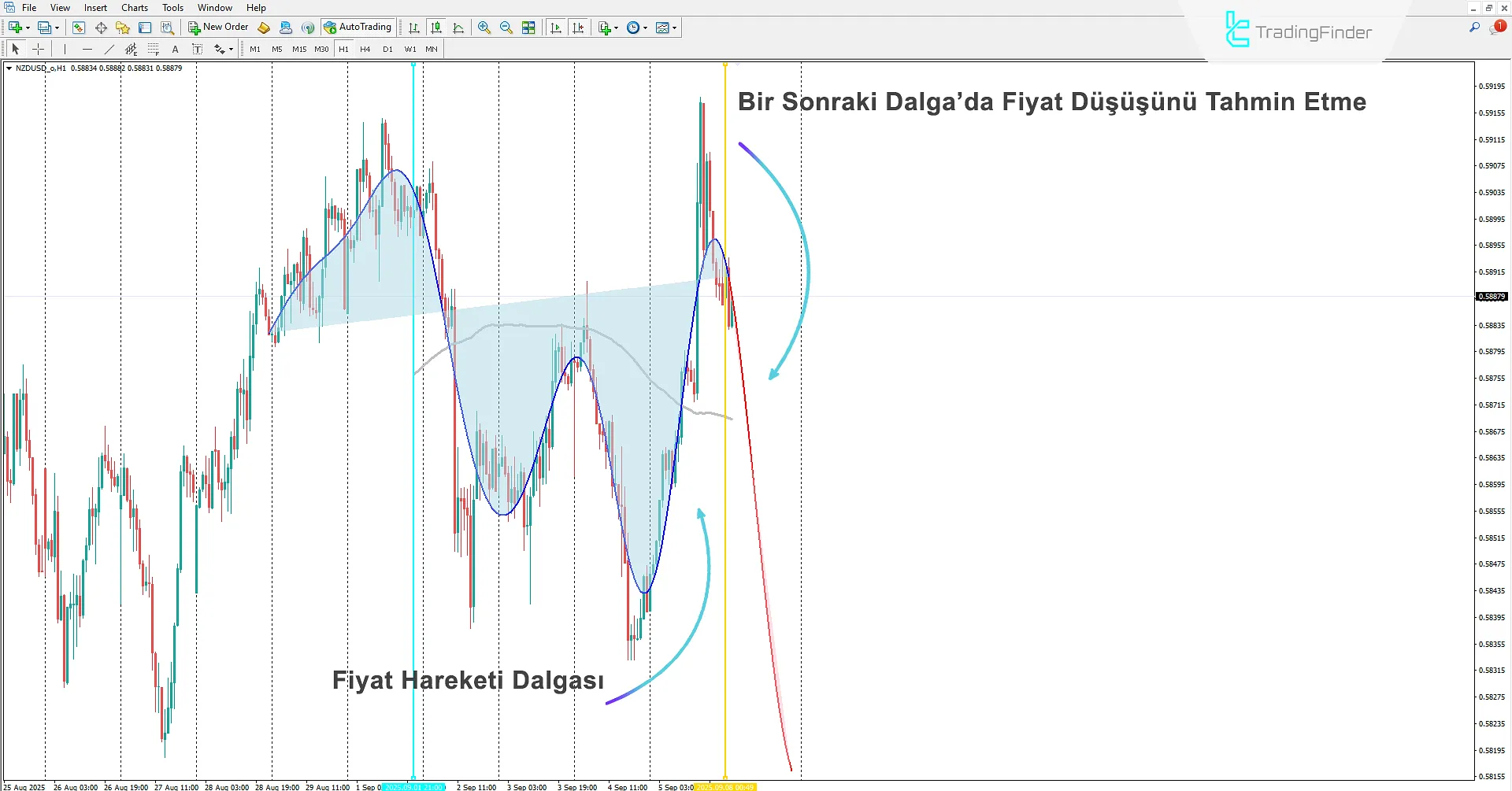Open the Tools menu
1512x791 pixels.
(172, 7)
